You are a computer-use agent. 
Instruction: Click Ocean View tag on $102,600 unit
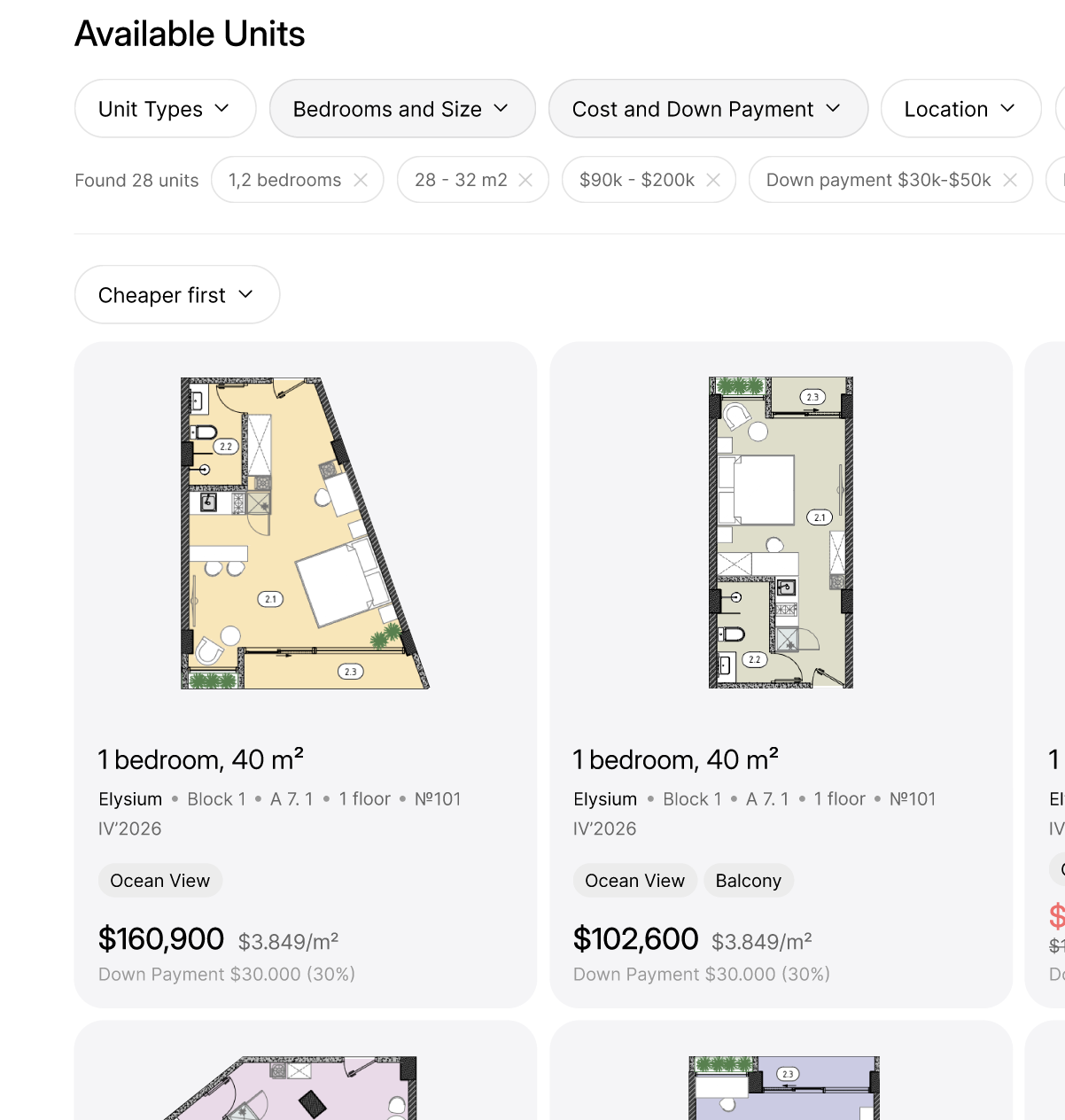click(x=634, y=881)
